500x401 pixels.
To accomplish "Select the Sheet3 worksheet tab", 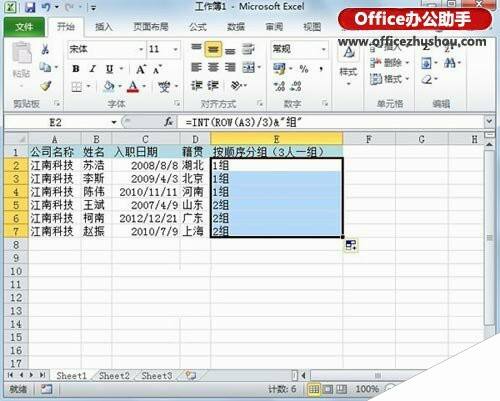I will pos(157,376).
